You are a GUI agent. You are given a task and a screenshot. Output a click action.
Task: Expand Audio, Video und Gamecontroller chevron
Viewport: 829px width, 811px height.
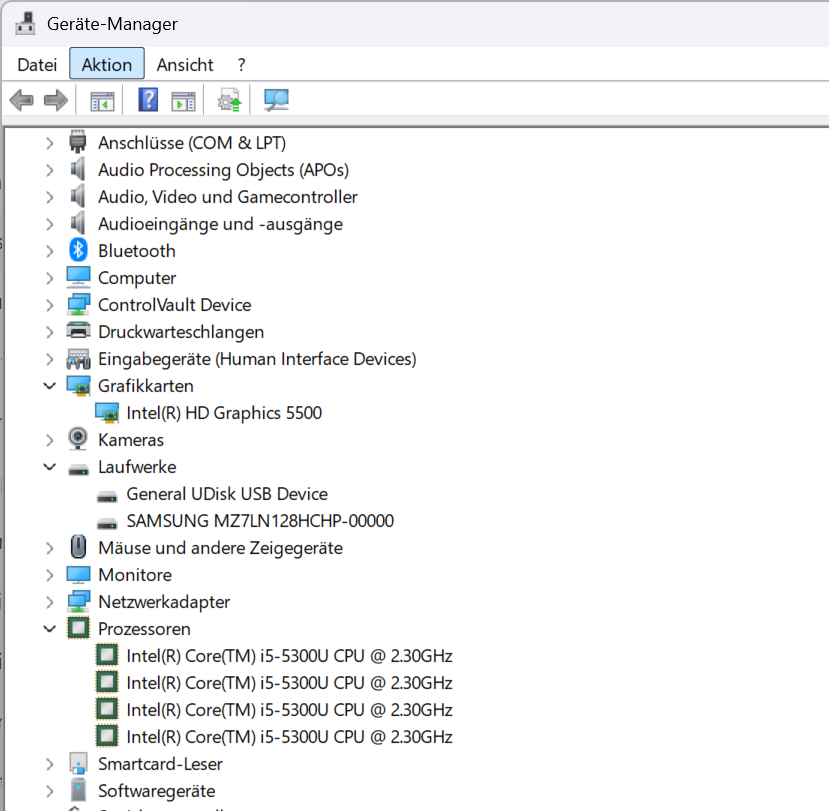[49, 197]
